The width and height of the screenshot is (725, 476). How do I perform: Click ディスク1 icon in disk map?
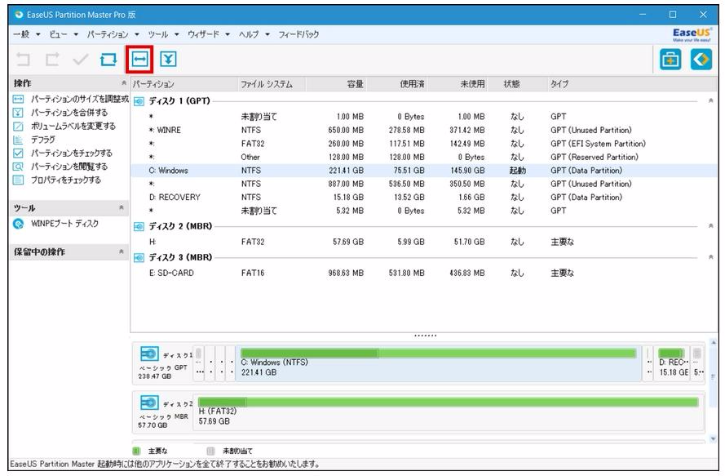tap(149, 354)
